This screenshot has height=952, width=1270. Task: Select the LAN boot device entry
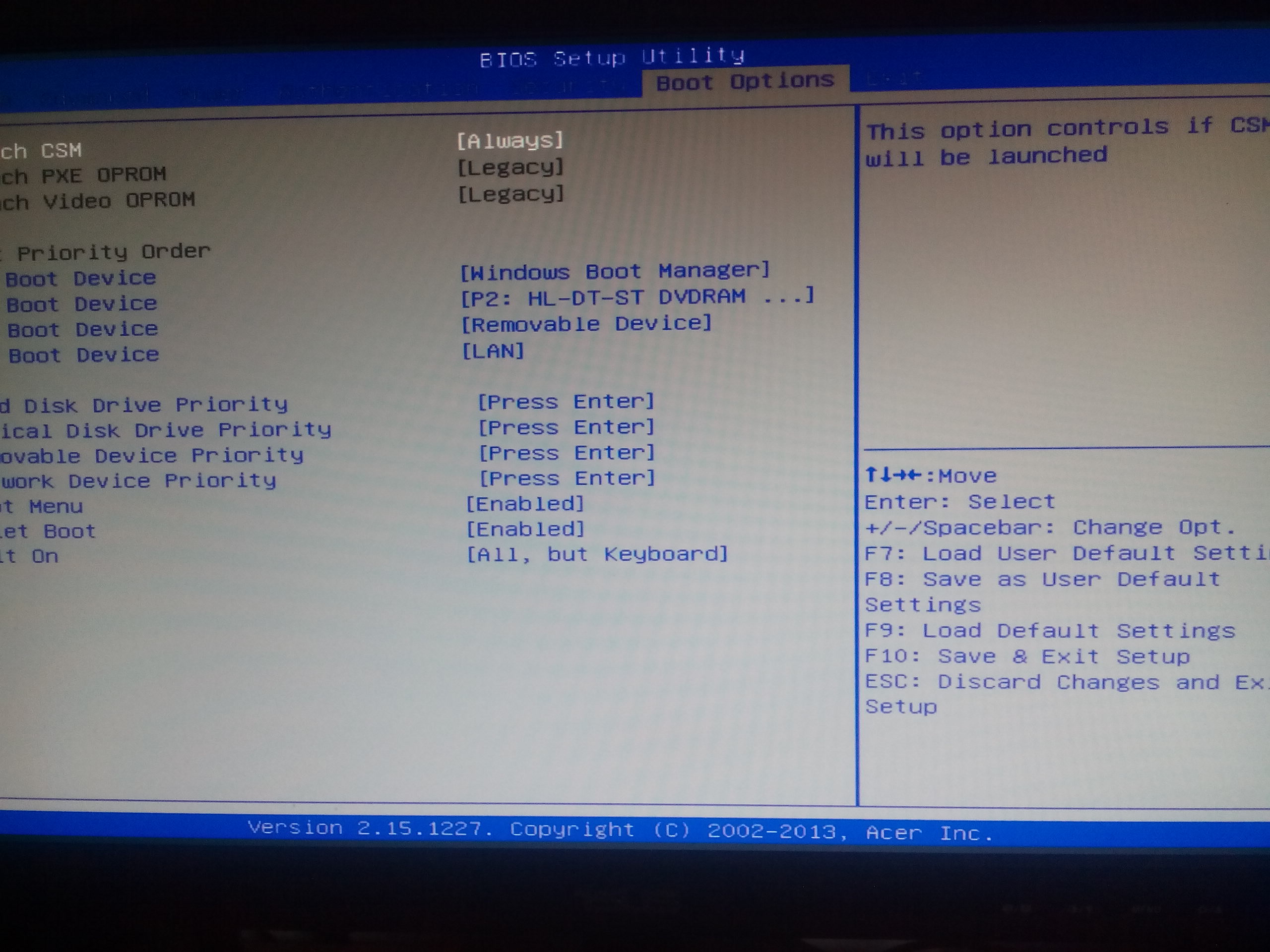tap(493, 351)
